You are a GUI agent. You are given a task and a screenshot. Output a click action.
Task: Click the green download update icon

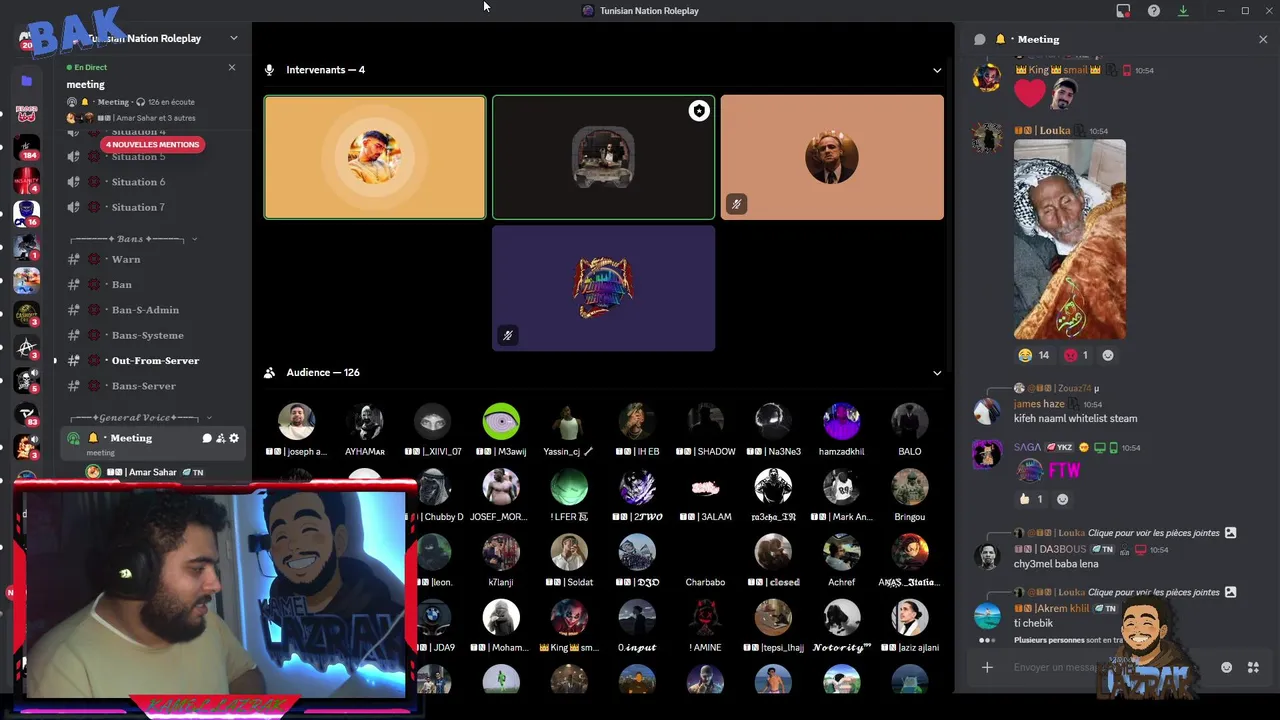click(1183, 11)
